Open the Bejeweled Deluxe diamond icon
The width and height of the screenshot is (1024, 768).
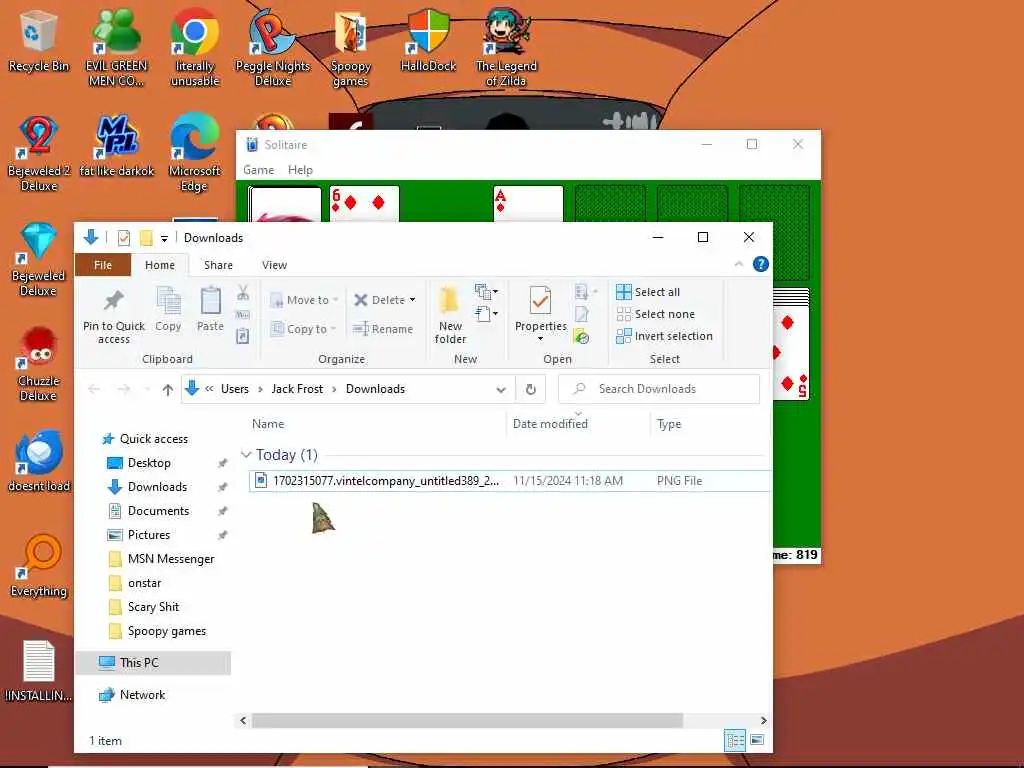tap(38, 259)
